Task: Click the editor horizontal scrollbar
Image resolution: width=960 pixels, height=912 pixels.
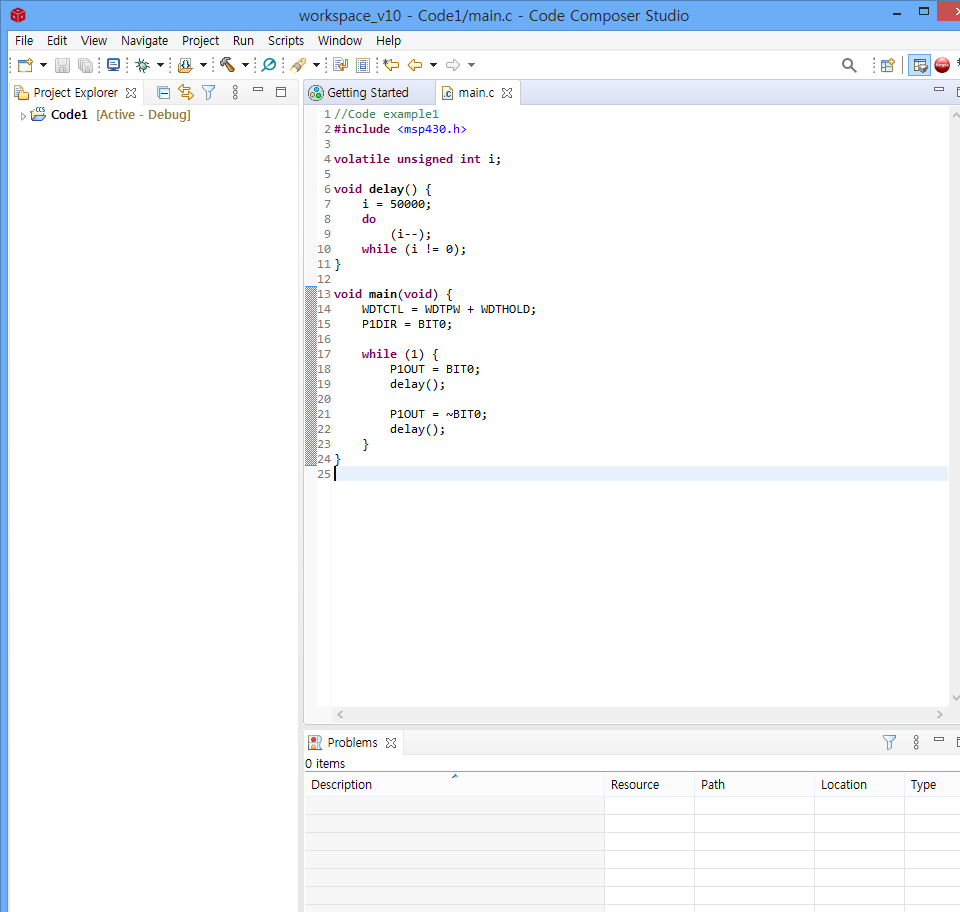Action: coord(640,714)
